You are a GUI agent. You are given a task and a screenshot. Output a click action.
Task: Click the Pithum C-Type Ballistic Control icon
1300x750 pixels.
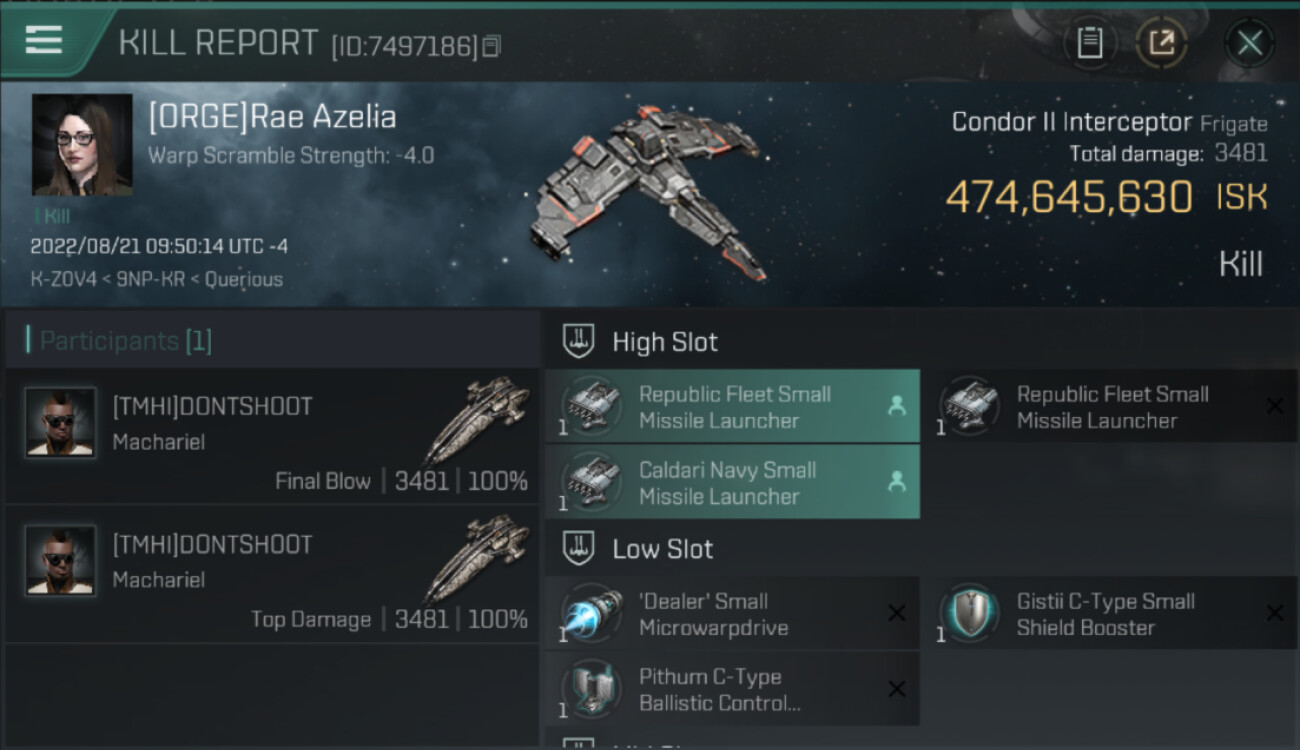pos(592,689)
